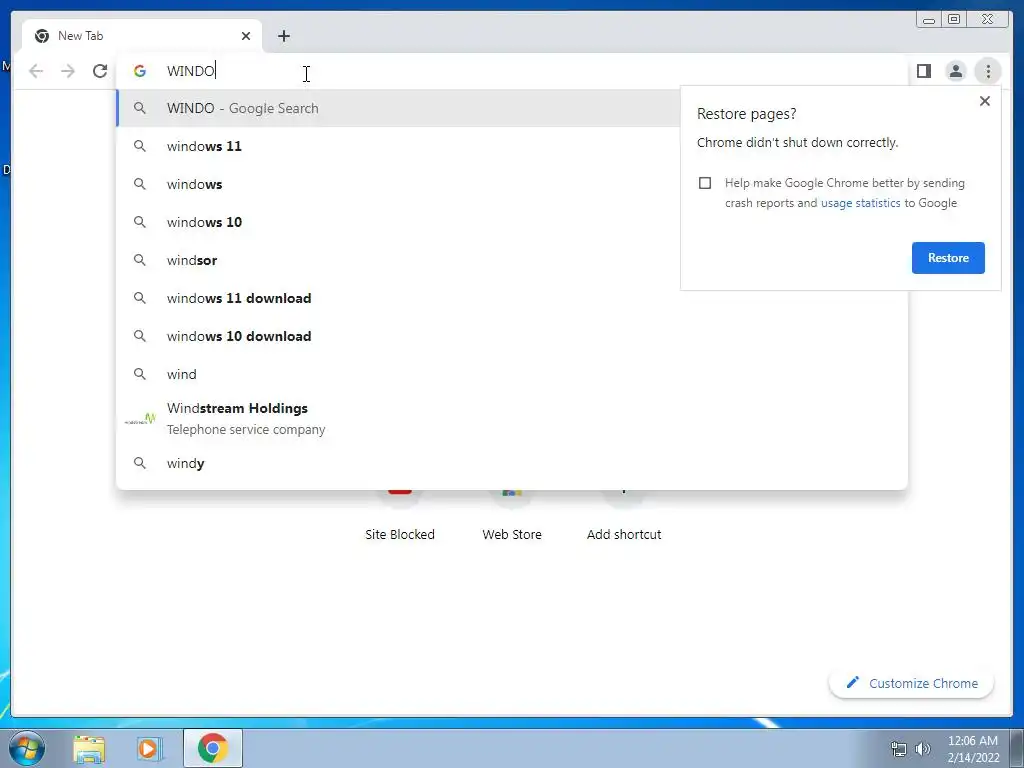
Task: Click the Chrome taskbar icon
Action: tap(213, 748)
